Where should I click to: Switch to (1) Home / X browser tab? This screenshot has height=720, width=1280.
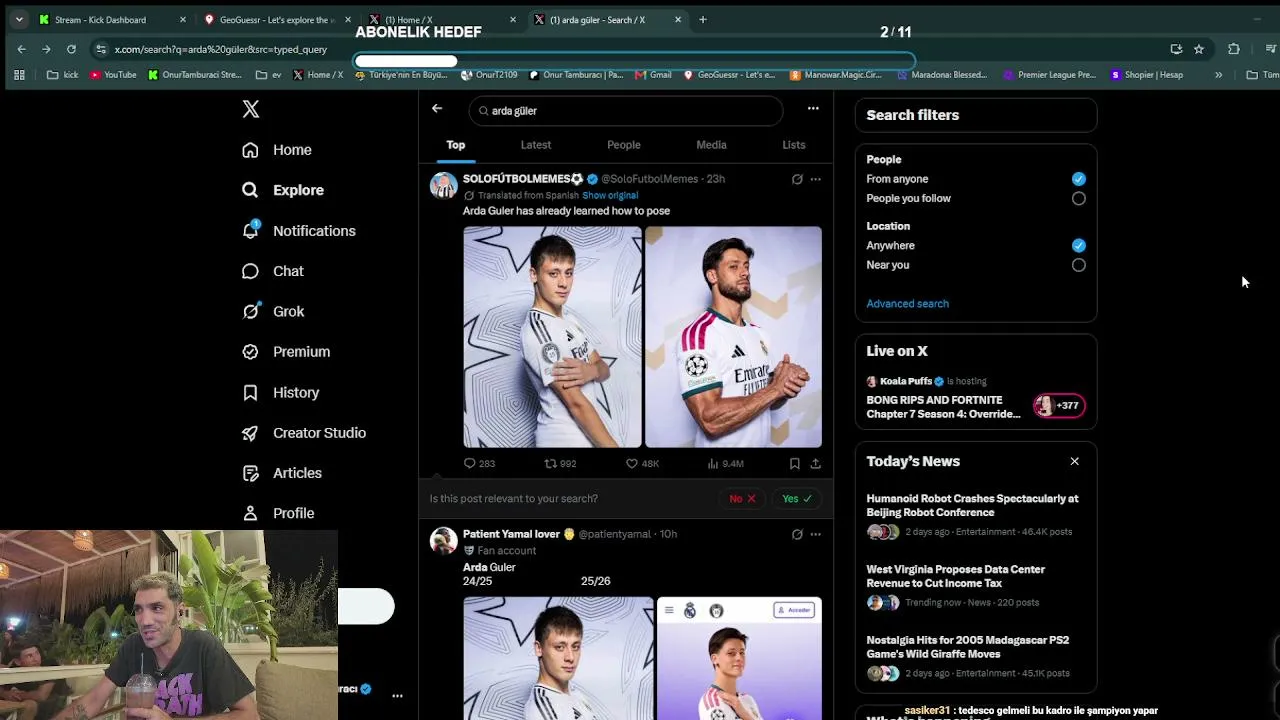pos(442,19)
